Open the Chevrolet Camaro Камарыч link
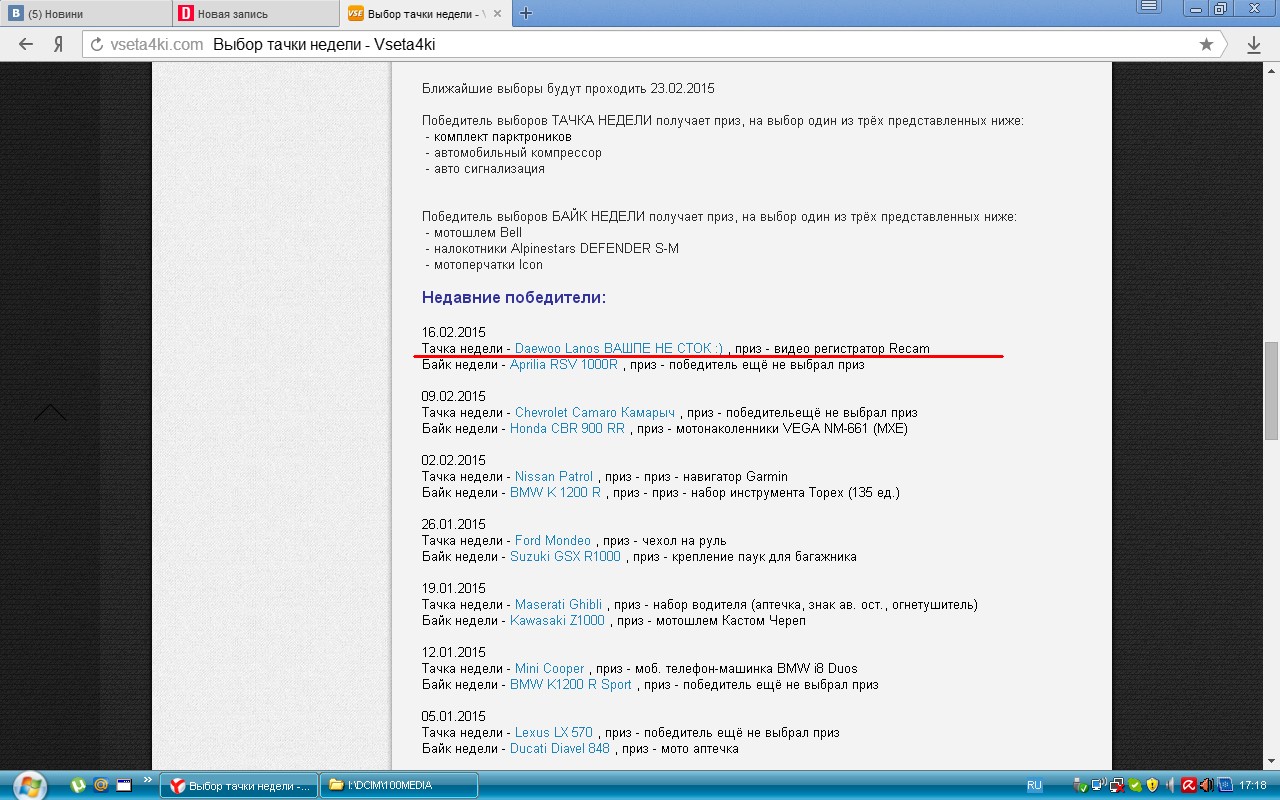Image resolution: width=1280 pixels, height=800 pixels. (595, 412)
